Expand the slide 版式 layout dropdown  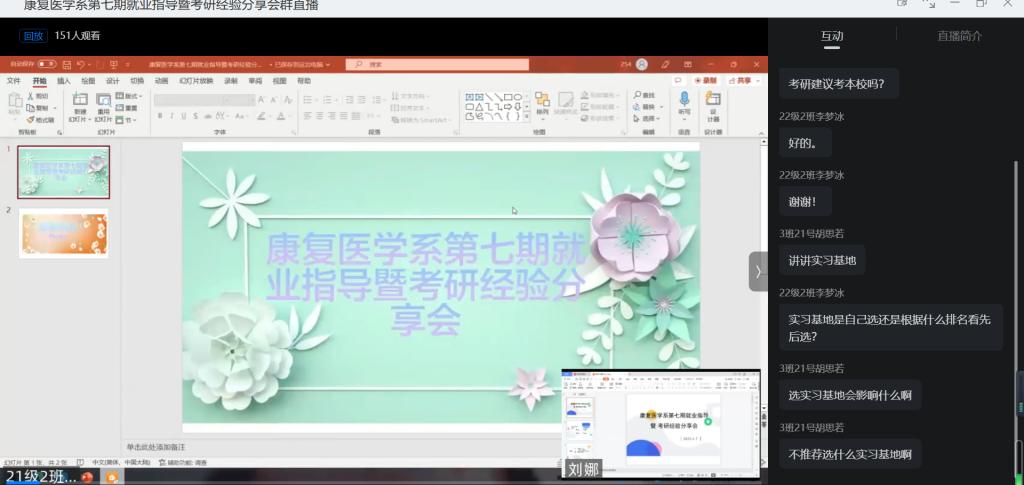click(x=129, y=96)
